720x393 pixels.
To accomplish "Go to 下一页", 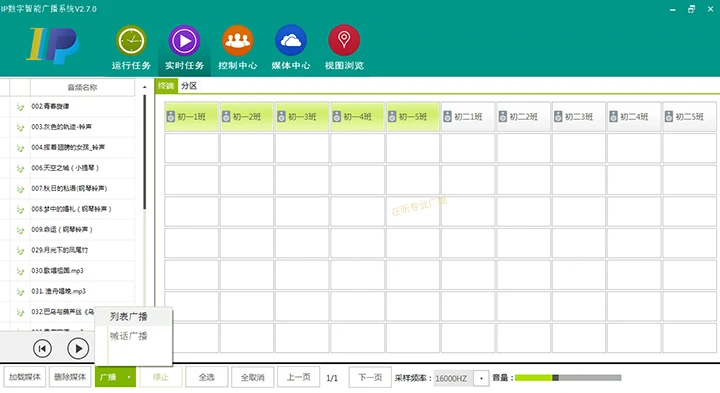I will pos(370,377).
